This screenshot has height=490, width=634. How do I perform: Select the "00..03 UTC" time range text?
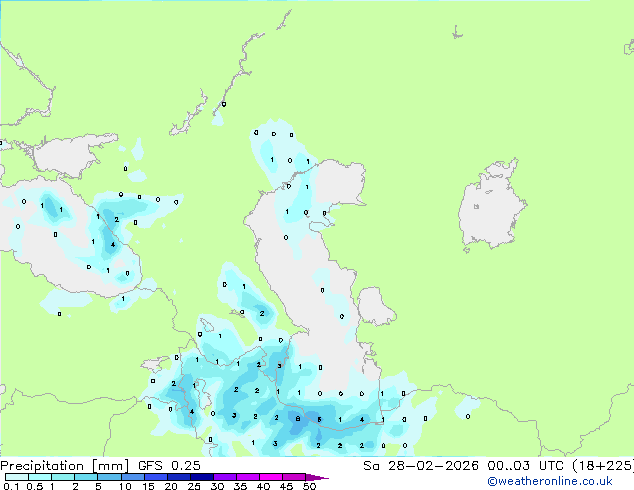coord(525,466)
